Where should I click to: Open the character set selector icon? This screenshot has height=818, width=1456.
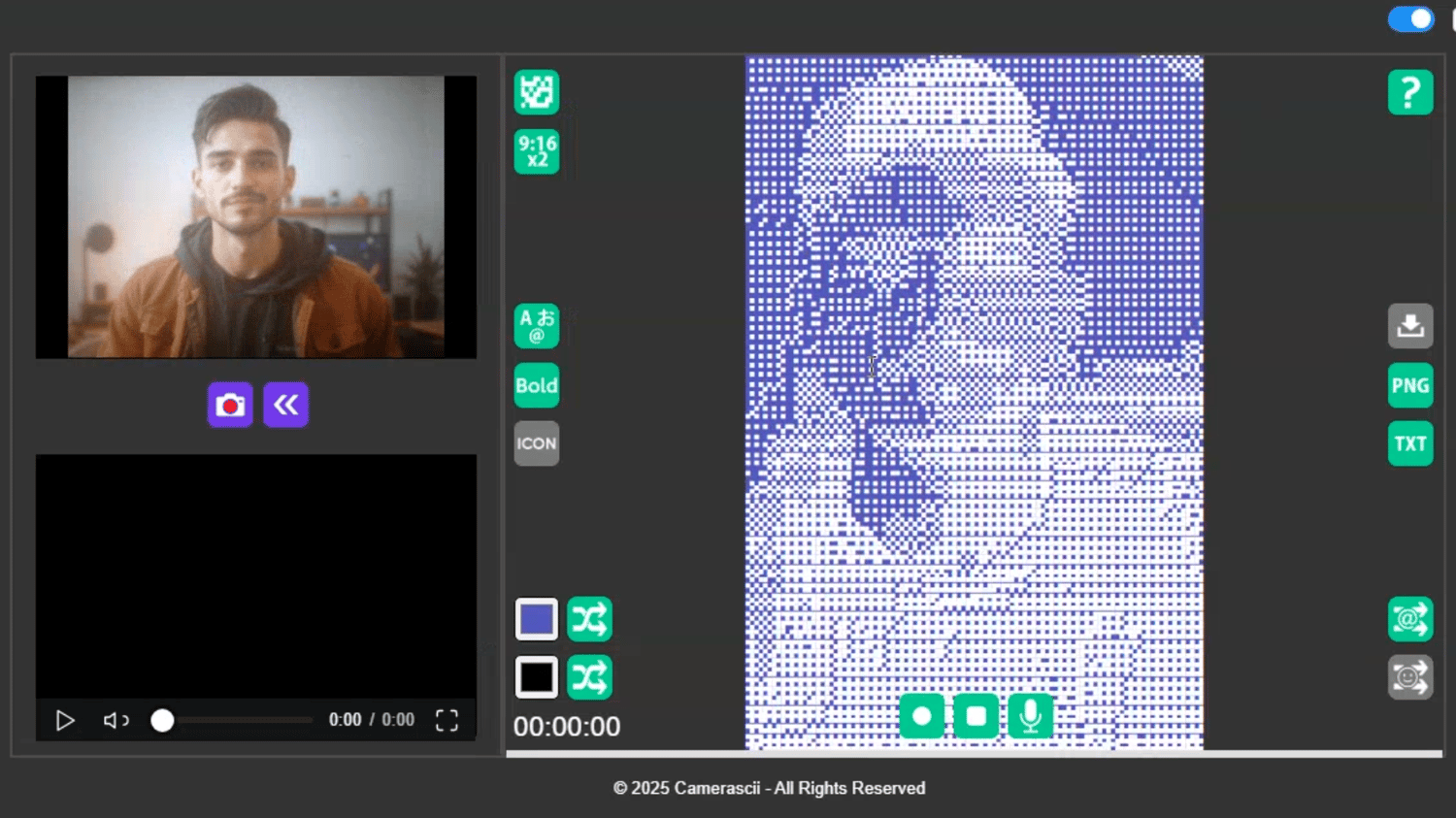[537, 326]
